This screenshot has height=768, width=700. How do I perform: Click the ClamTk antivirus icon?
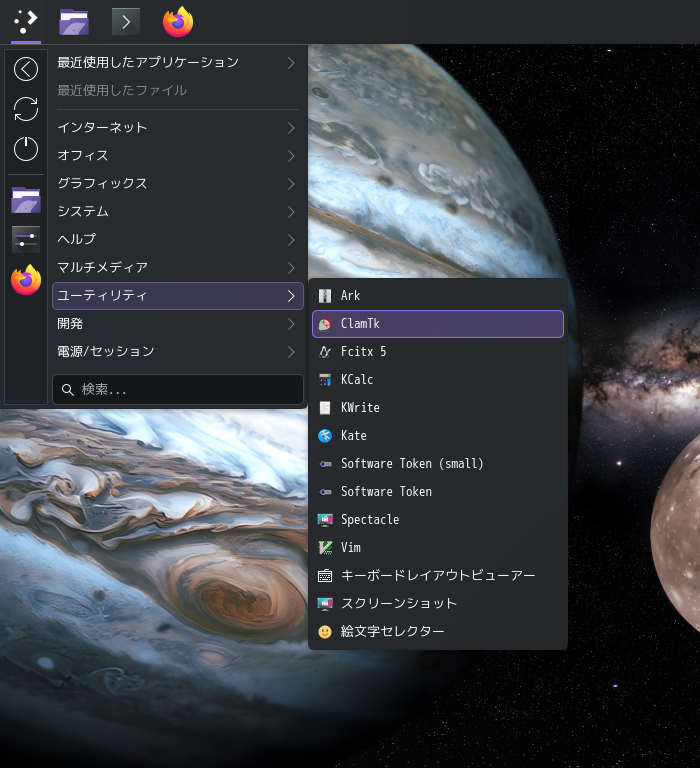point(325,324)
